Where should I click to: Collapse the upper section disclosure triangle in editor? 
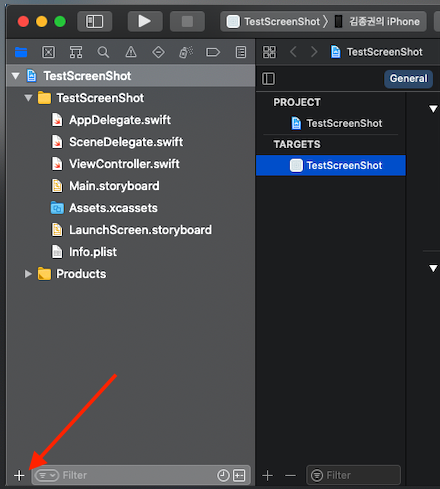click(433, 109)
